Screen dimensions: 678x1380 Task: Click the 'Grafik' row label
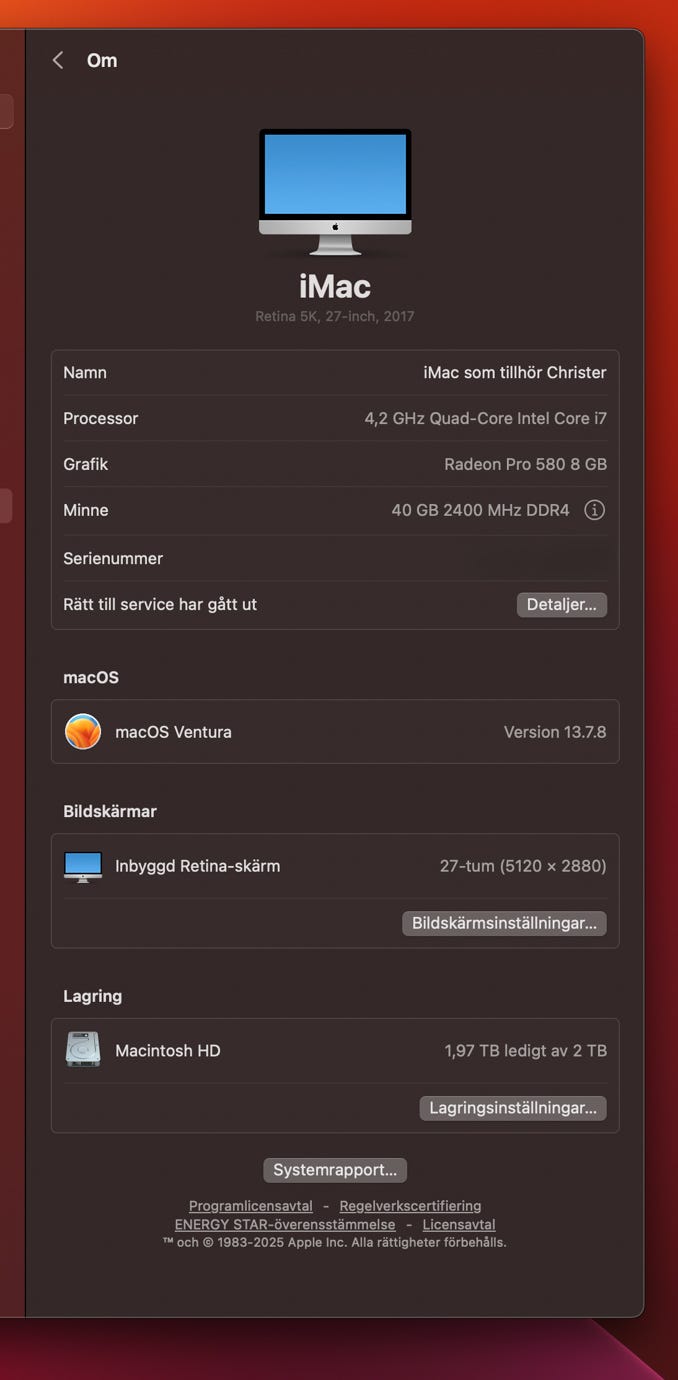click(86, 464)
